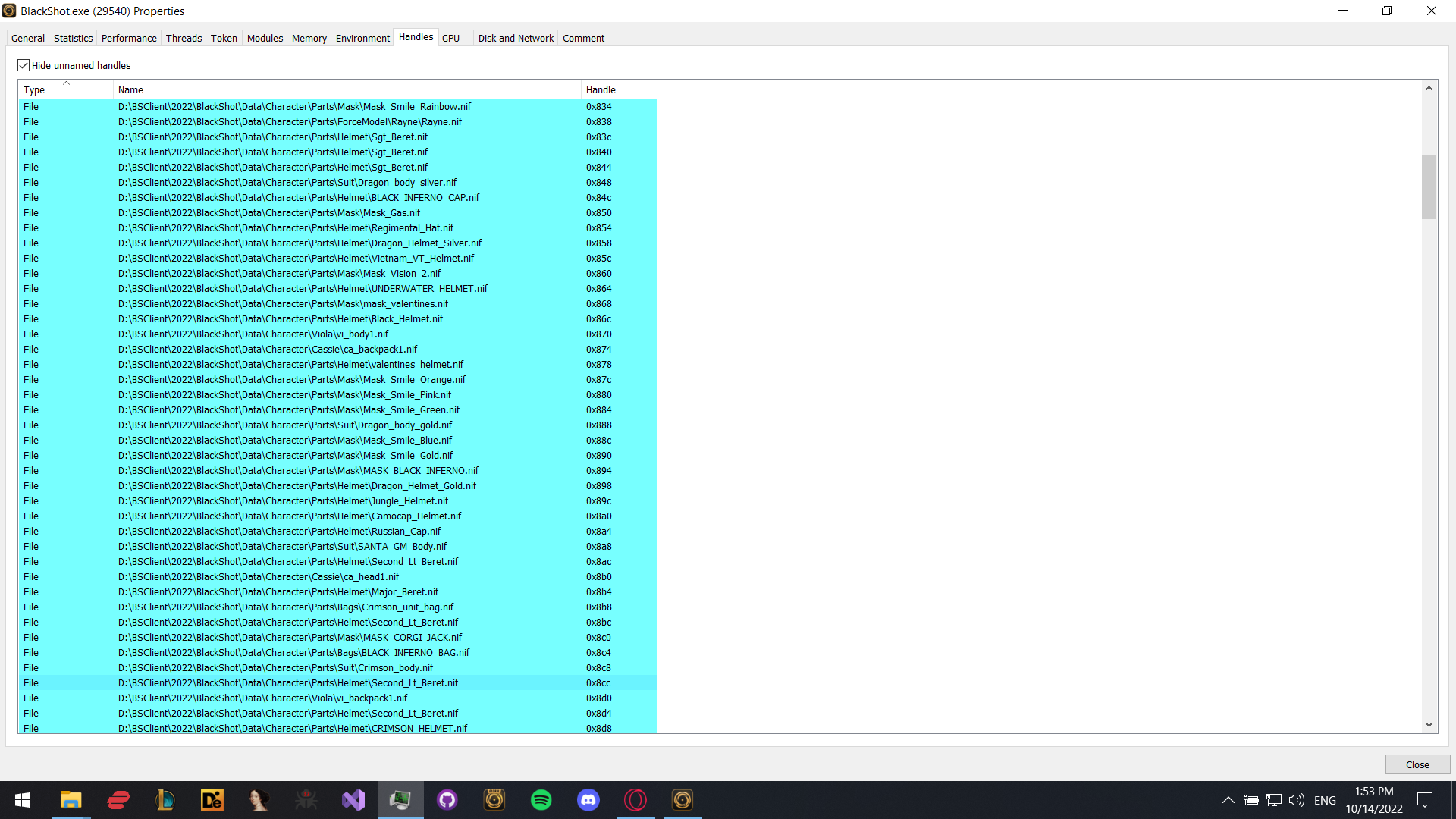This screenshot has height=819, width=1456.
Task: Show hidden system tray icons
Action: [x=1228, y=800]
